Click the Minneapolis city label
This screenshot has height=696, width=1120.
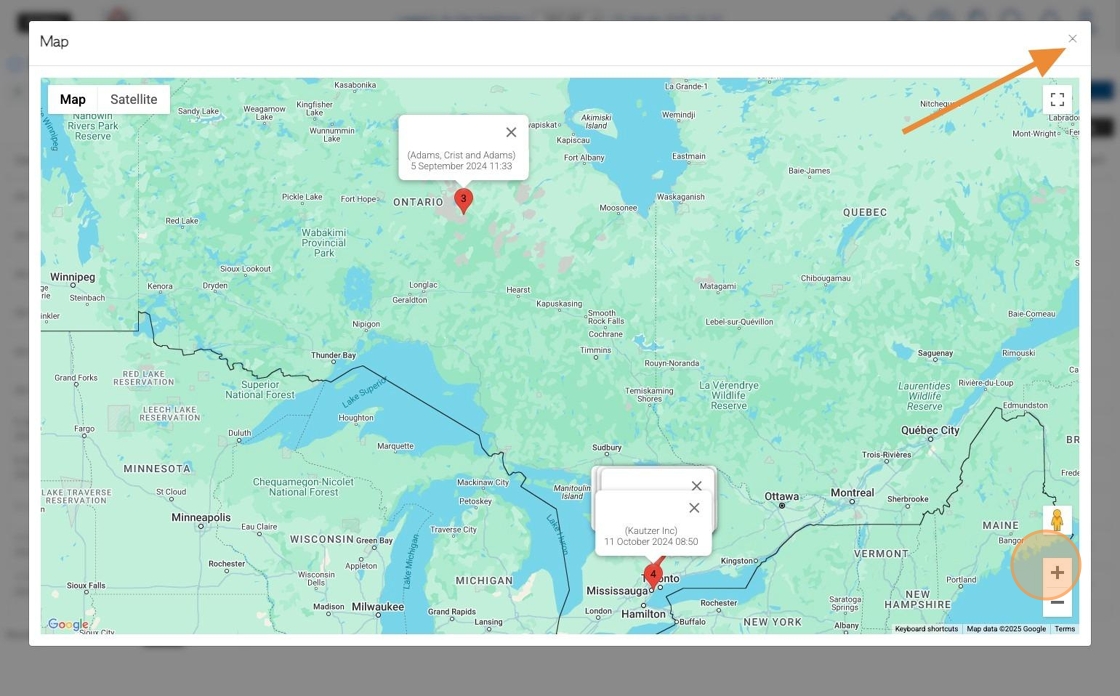(201, 517)
